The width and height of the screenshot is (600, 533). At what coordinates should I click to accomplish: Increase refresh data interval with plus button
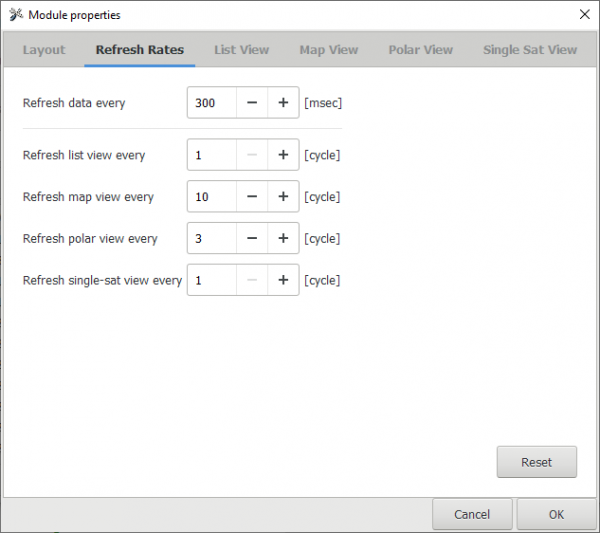click(x=283, y=103)
